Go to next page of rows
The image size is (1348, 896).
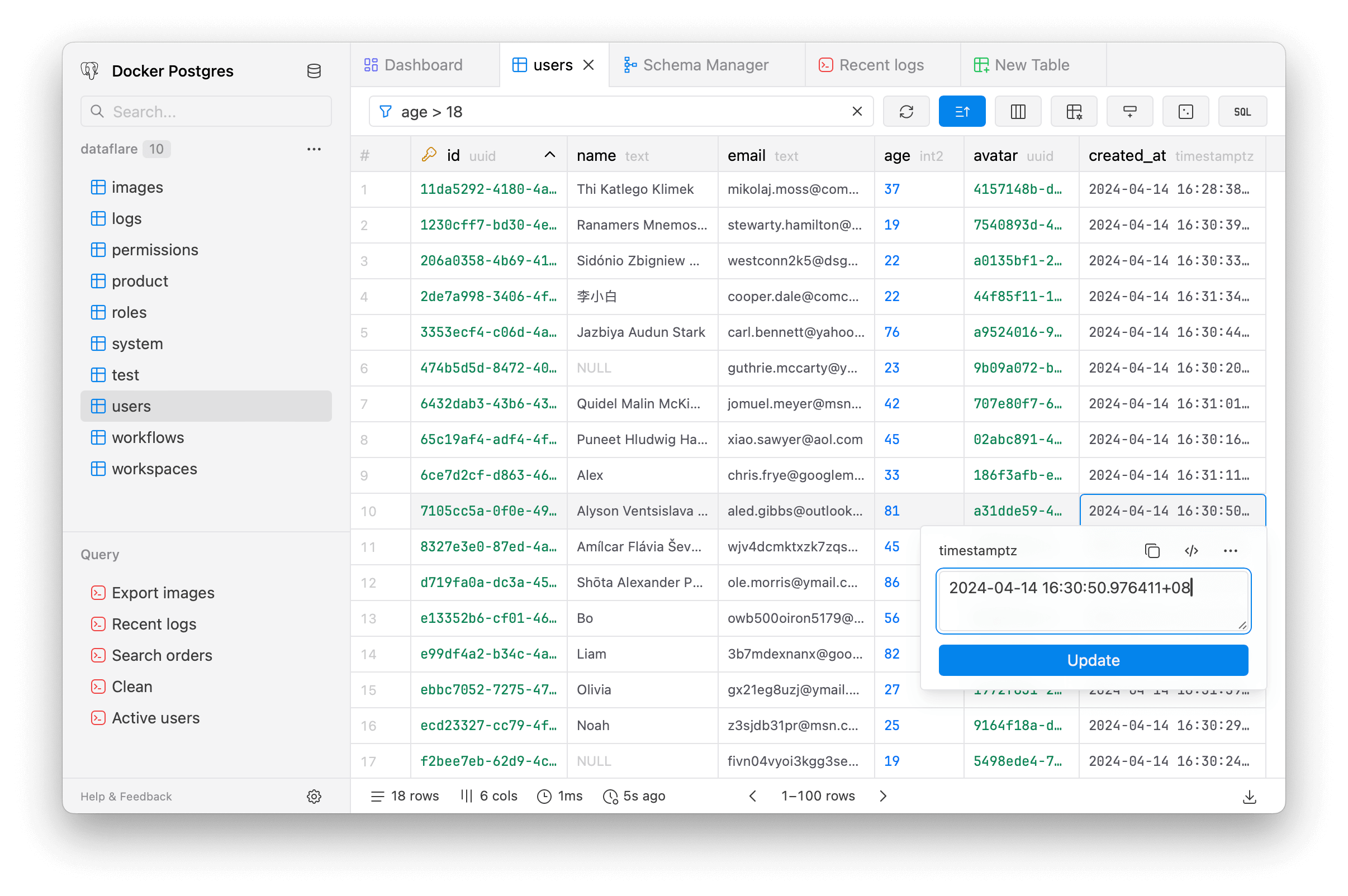pyautogui.click(x=882, y=797)
